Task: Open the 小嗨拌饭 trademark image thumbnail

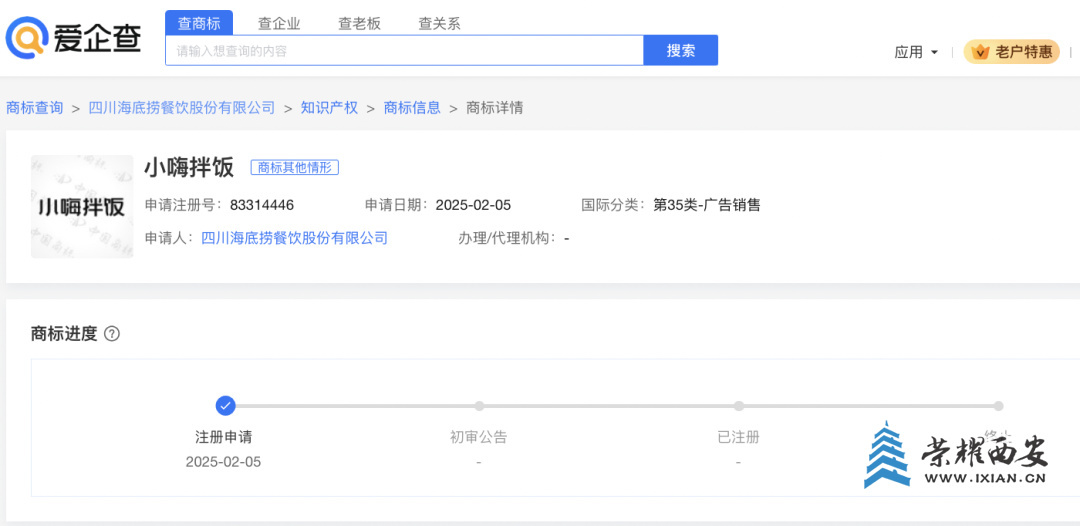Action: click(82, 207)
